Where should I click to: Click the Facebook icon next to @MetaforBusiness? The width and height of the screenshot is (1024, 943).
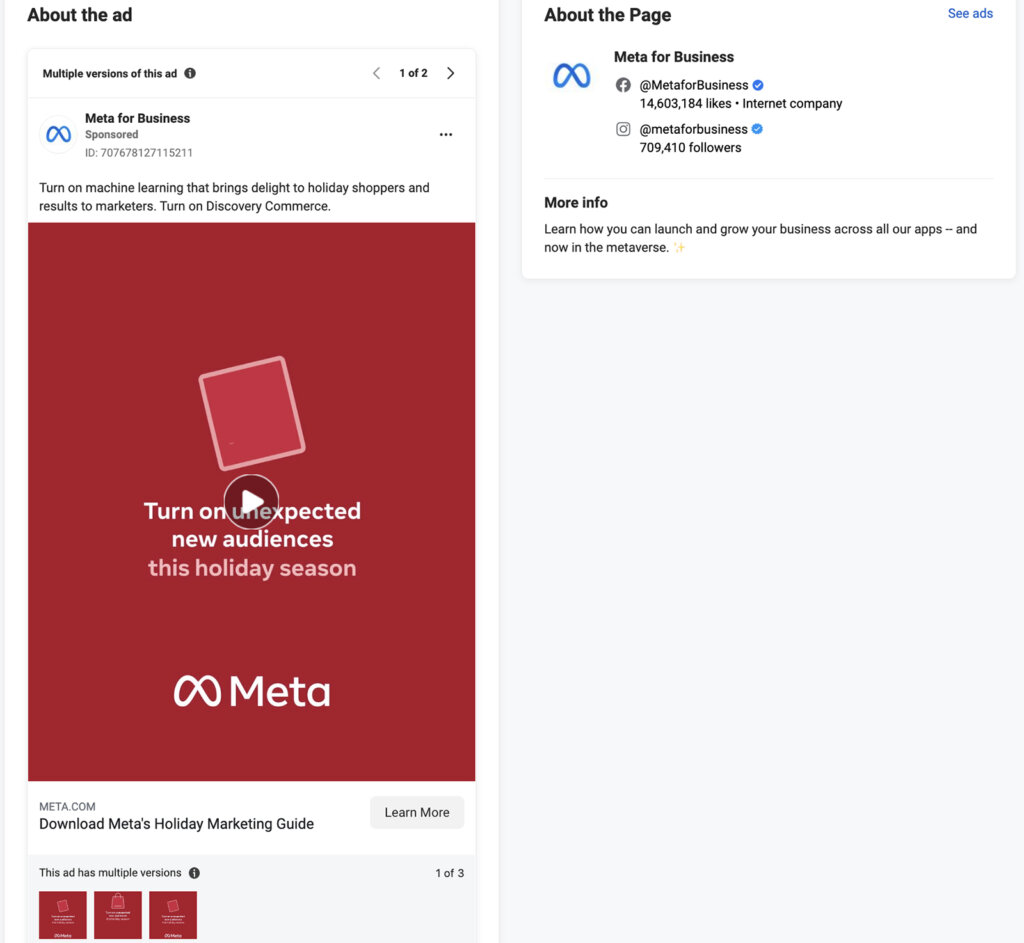pos(623,85)
